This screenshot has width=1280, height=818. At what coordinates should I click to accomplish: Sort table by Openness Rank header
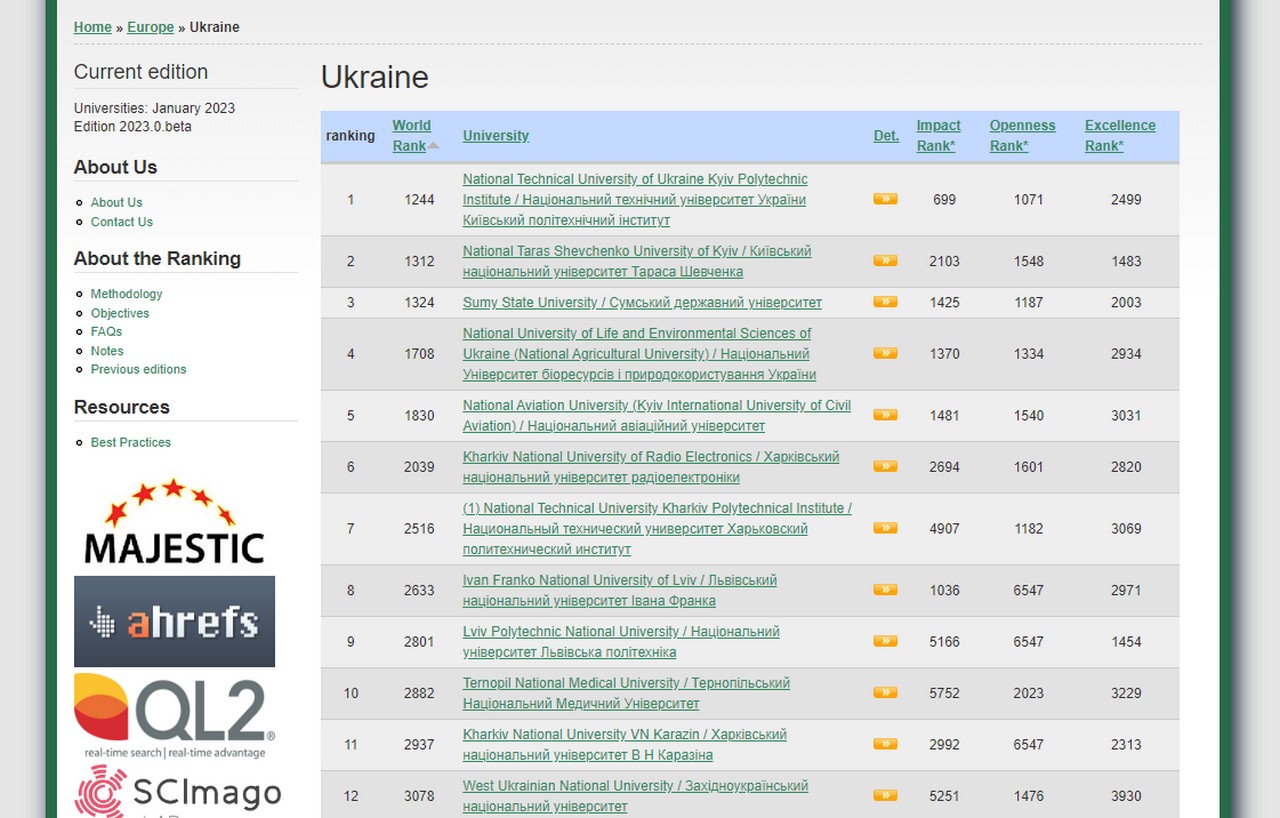click(x=1022, y=135)
